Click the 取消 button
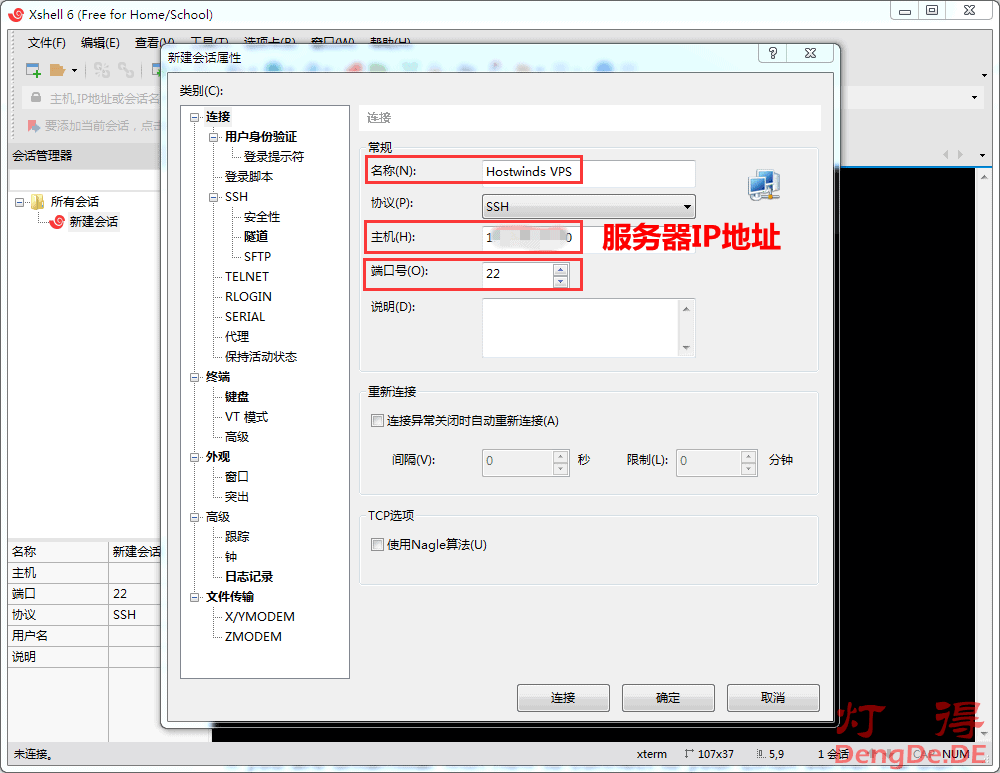This screenshot has height=773, width=1000. (x=773, y=698)
